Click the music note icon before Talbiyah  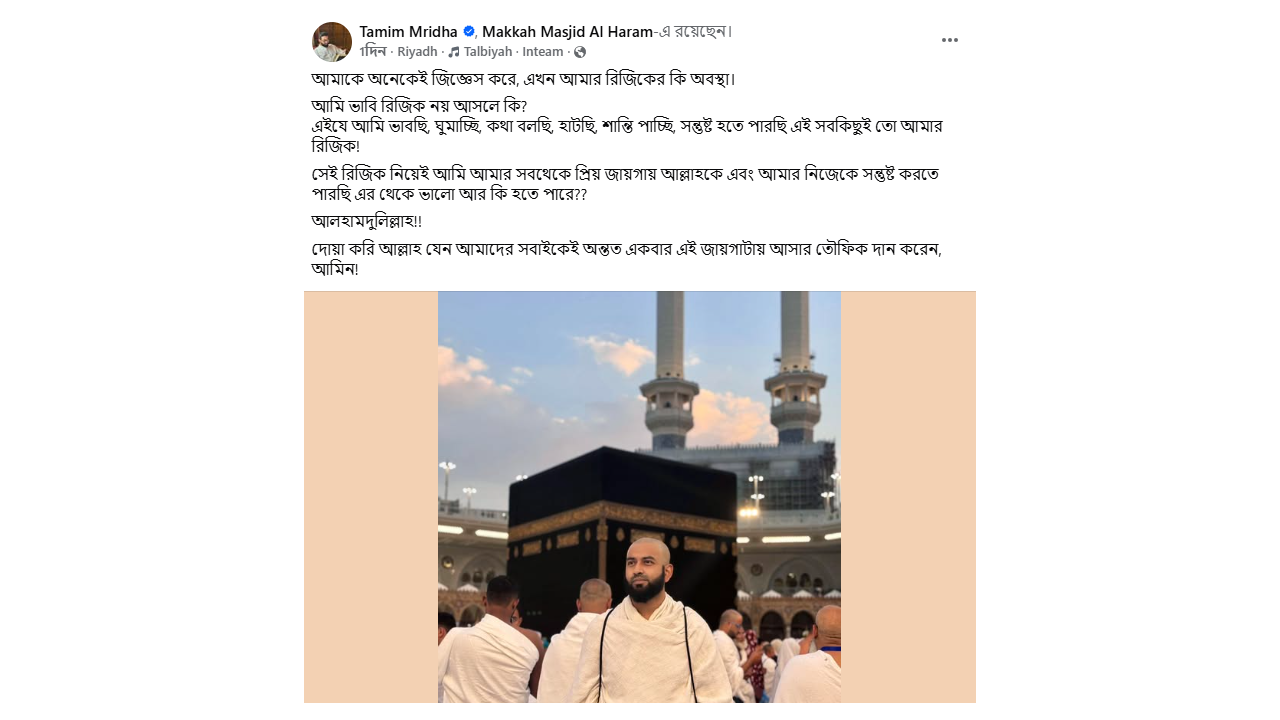tap(454, 52)
